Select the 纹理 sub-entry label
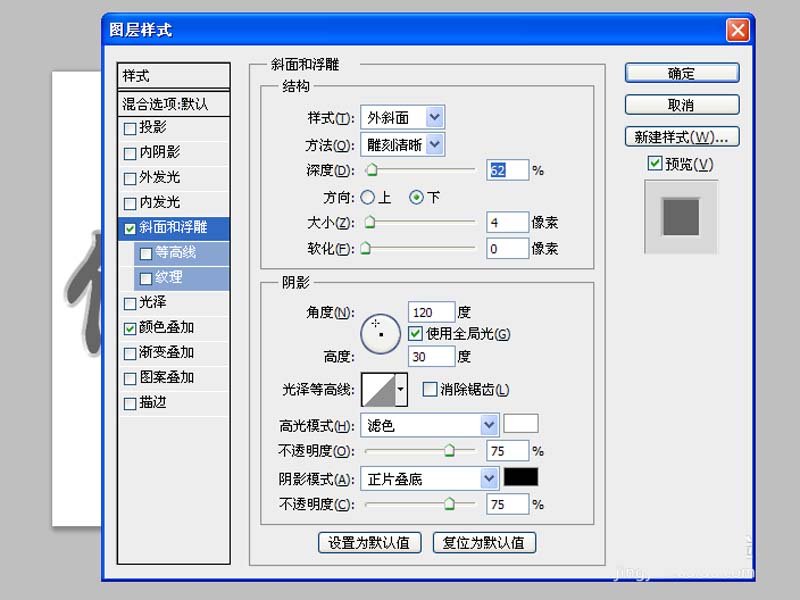Image resolution: width=800 pixels, height=600 pixels. (169, 277)
